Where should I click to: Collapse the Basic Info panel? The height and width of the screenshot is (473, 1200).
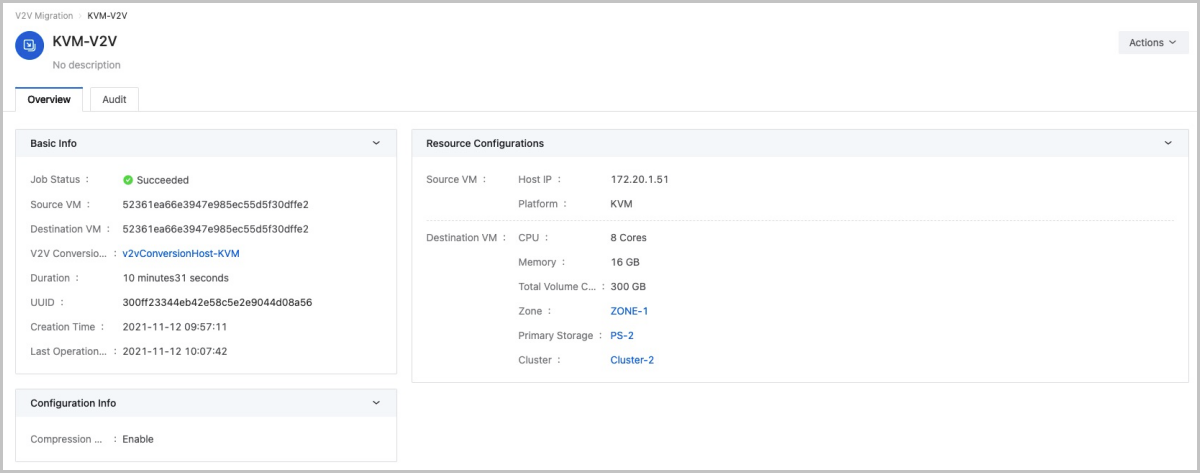pos(376,143)
